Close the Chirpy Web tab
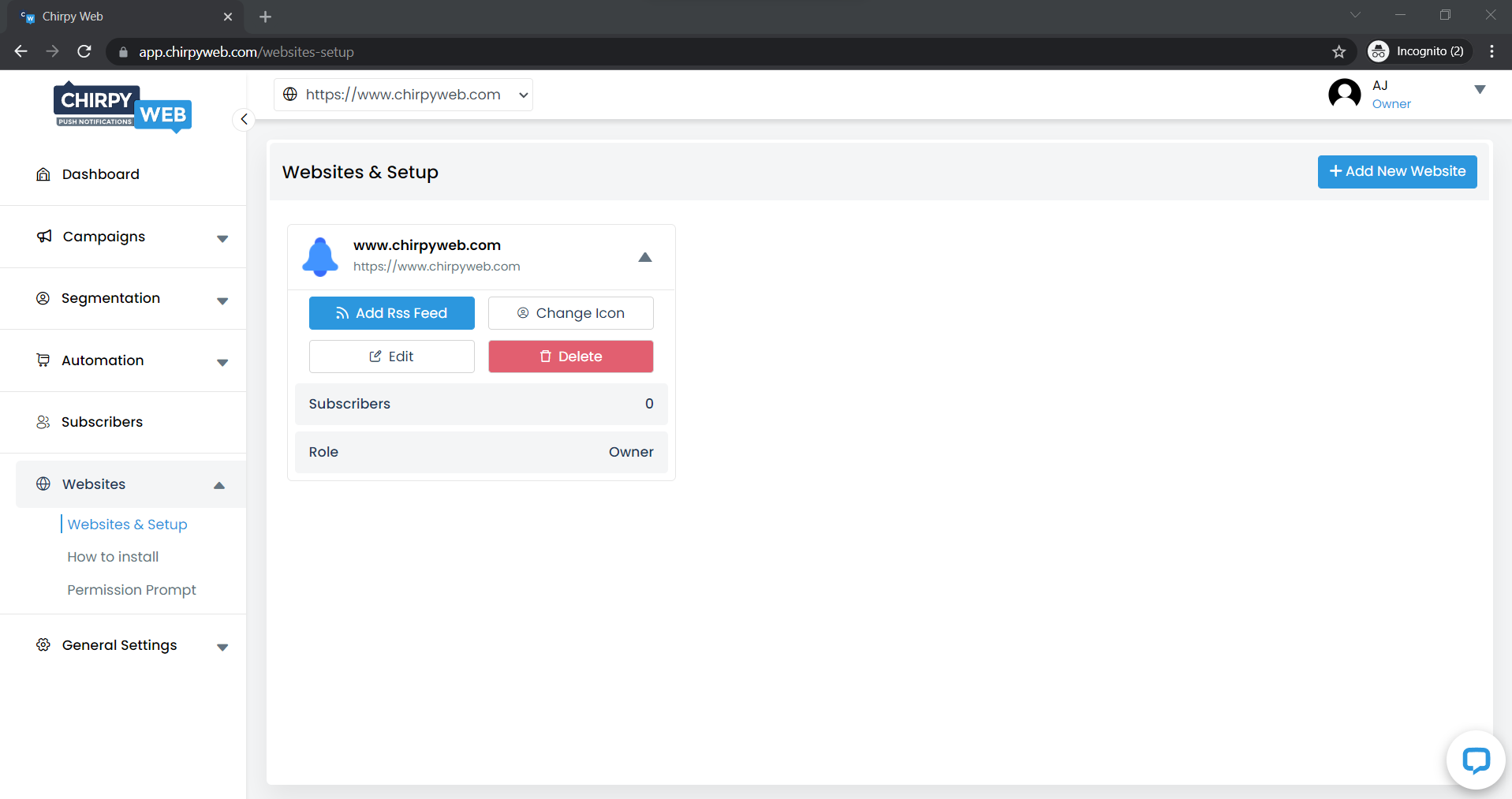The height and width of the screenshot is (799, 1512). pyautogui.click(x=228, y=17)
